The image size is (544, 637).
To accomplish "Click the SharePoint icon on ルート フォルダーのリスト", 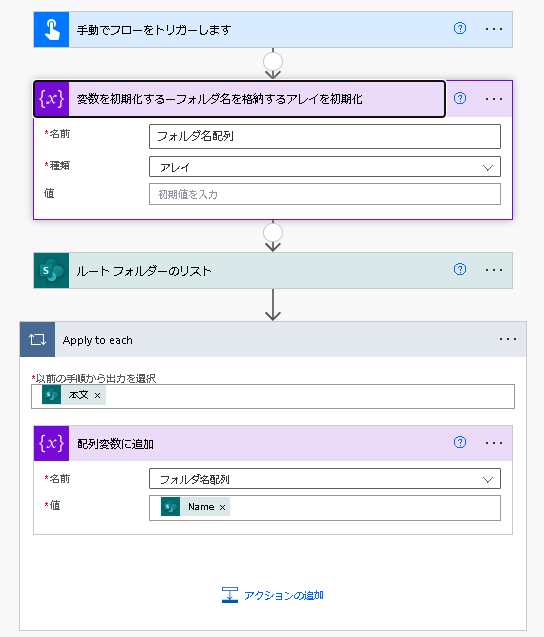I will tap(52, 271).
